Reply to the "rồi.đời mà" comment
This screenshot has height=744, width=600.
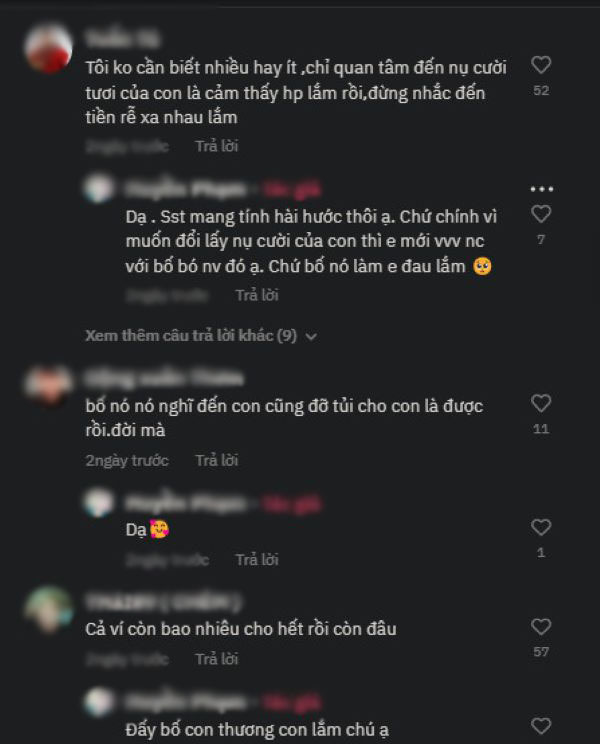point(217,460)
